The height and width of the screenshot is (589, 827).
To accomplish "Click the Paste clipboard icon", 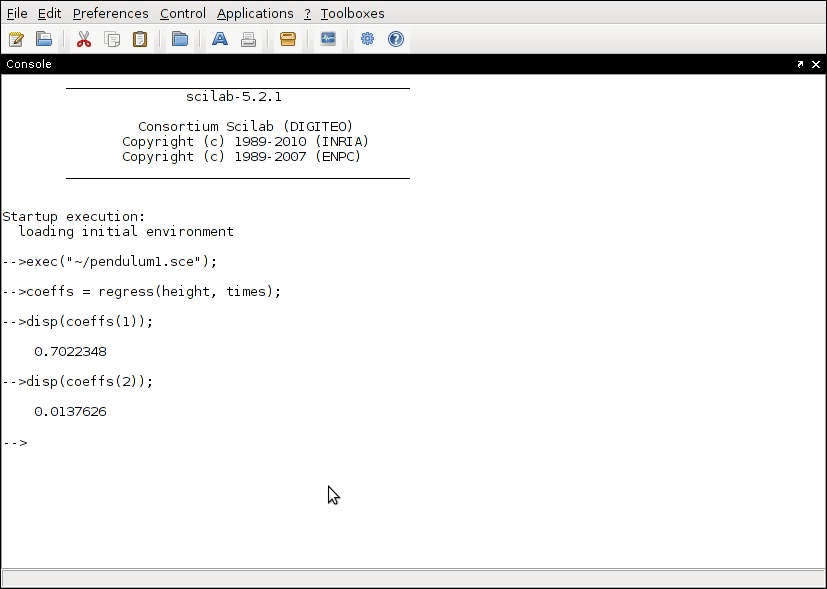I will pos(139,39).
